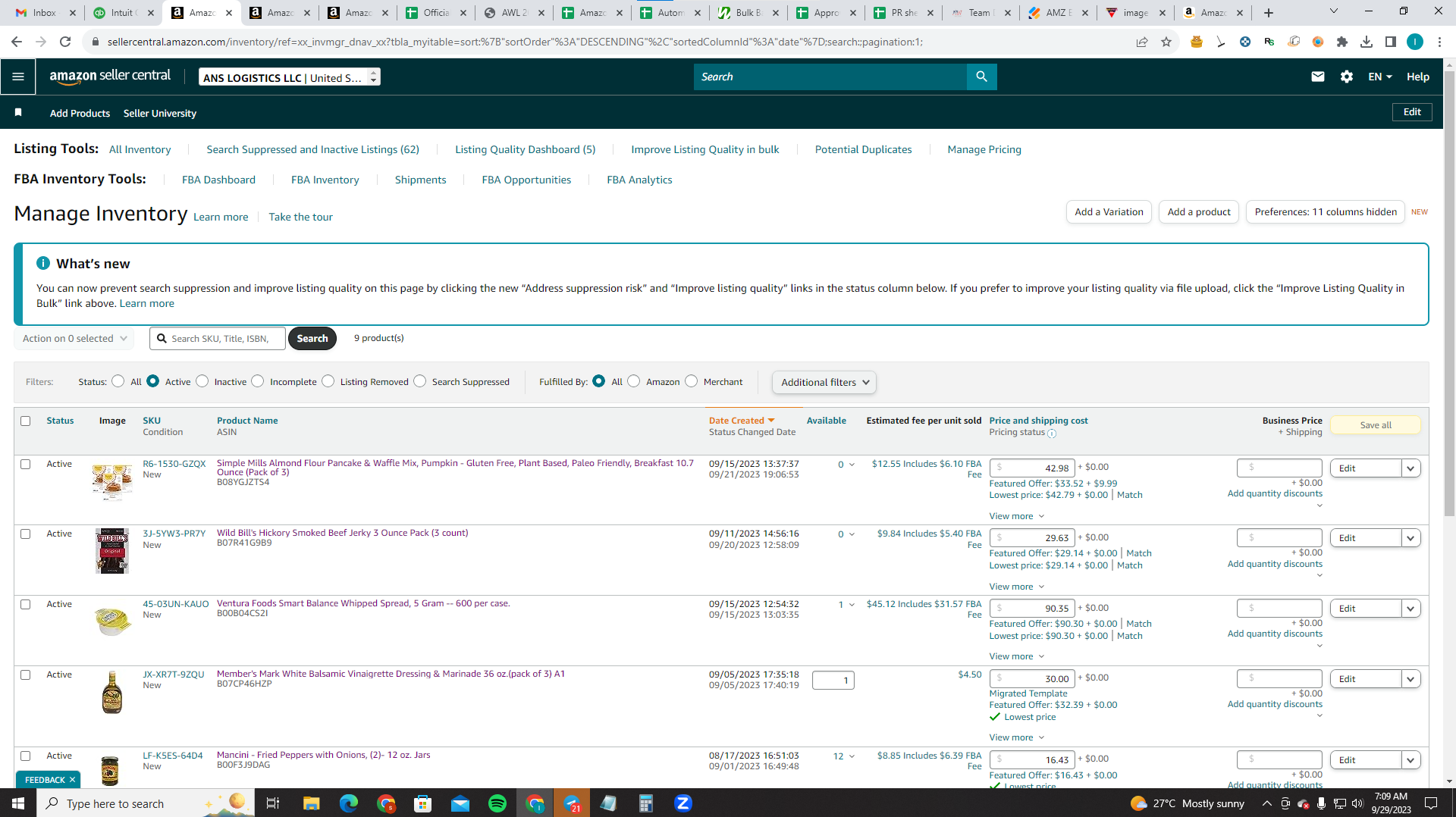
Task: Tick the checkbox for Wild Bill's Beef Jerky
Action: (x=26, y=534)
